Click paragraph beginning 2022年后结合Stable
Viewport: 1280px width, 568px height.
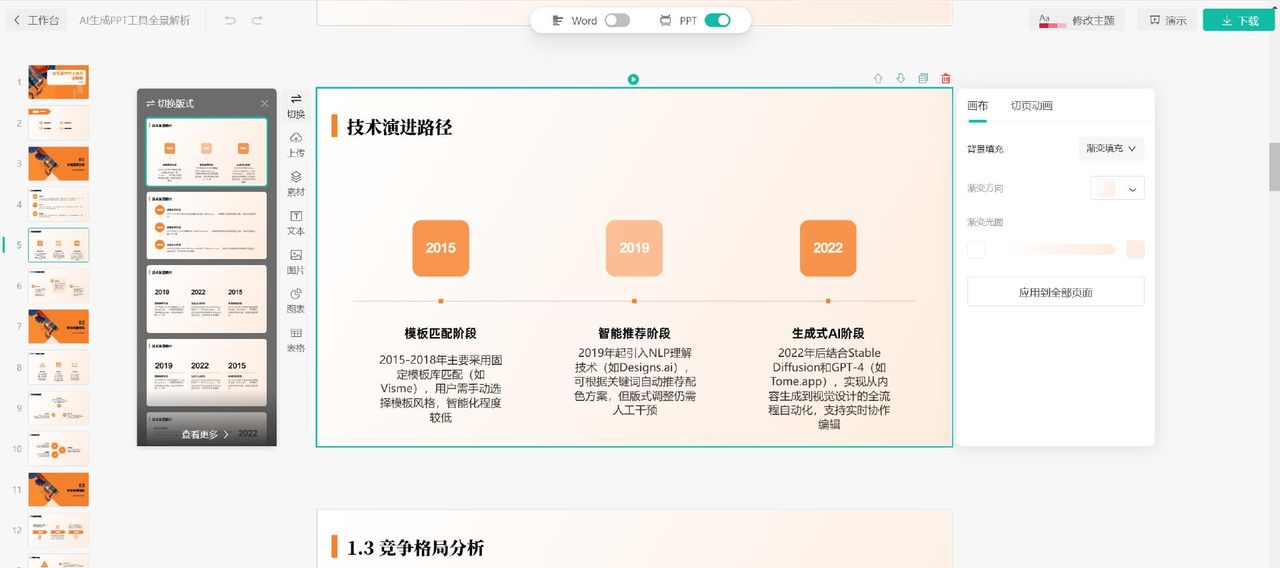coord(828,388)
